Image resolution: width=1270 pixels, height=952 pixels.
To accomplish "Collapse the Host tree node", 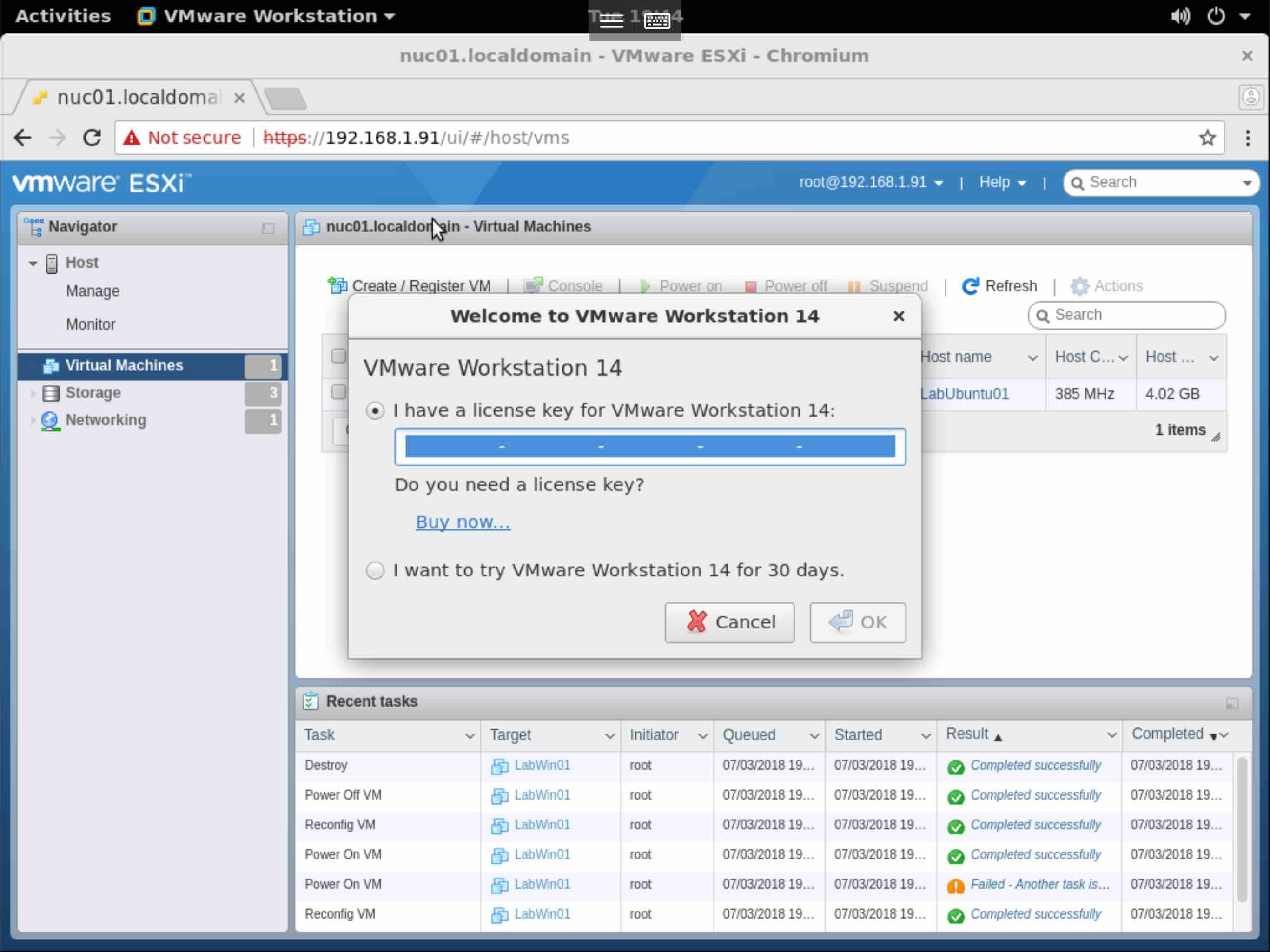I will [x=33, y=264].
